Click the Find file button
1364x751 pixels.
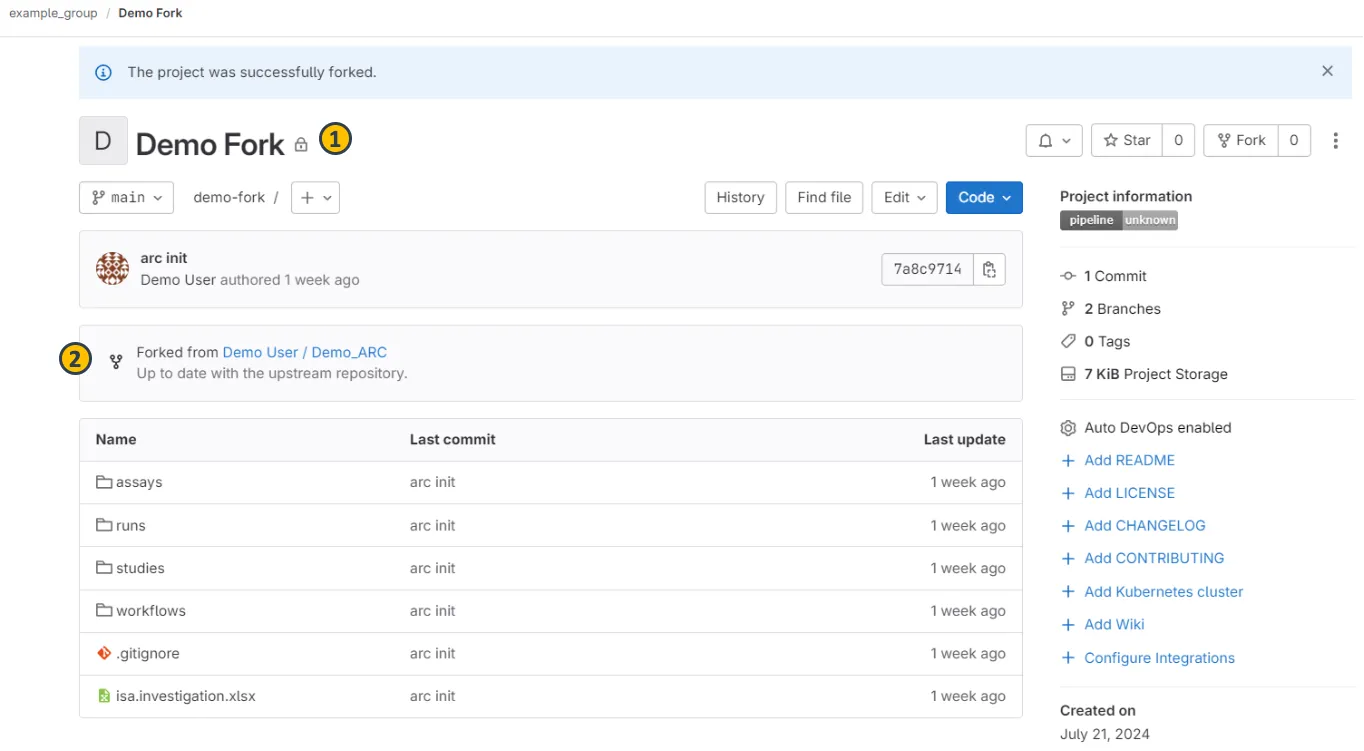pos(824,198)
